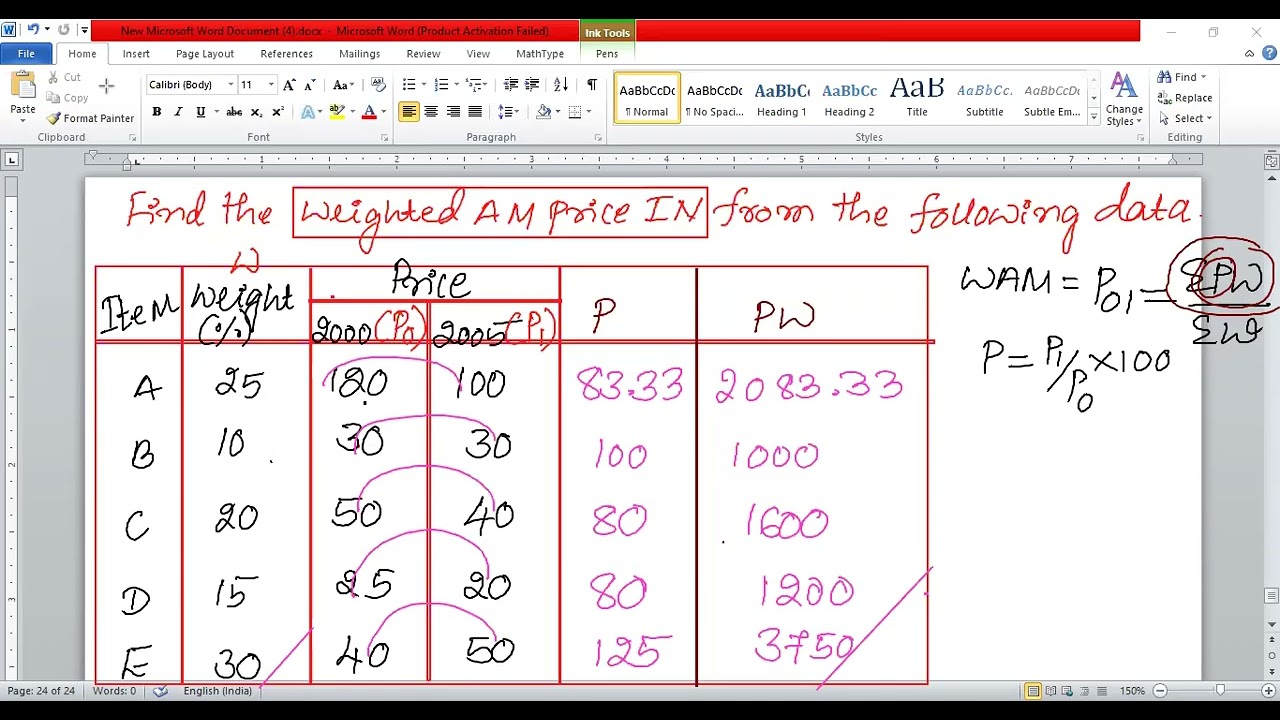Toggle italic formatting
This screenshot has height=720, width=1280.
tap(178, 112)
